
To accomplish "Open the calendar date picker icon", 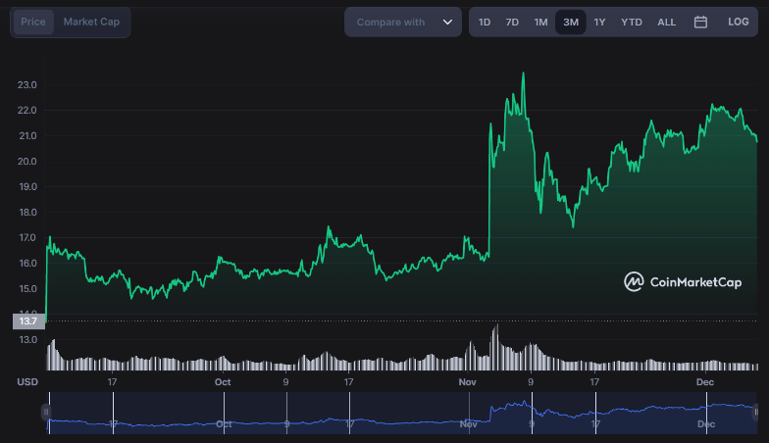I will point(700,22).
